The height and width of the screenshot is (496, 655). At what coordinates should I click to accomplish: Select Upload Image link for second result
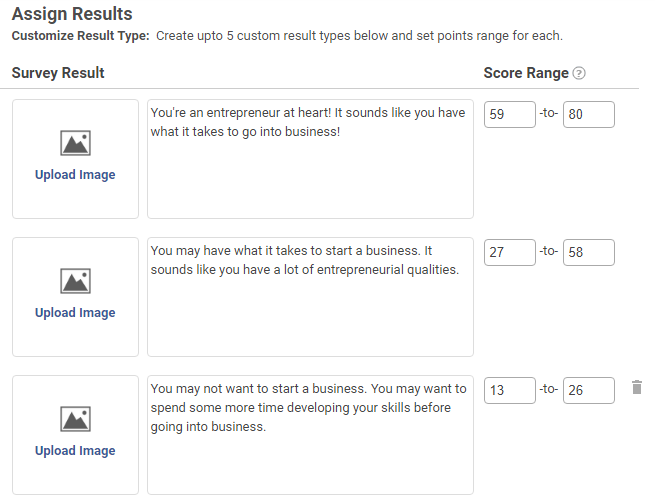75,313
